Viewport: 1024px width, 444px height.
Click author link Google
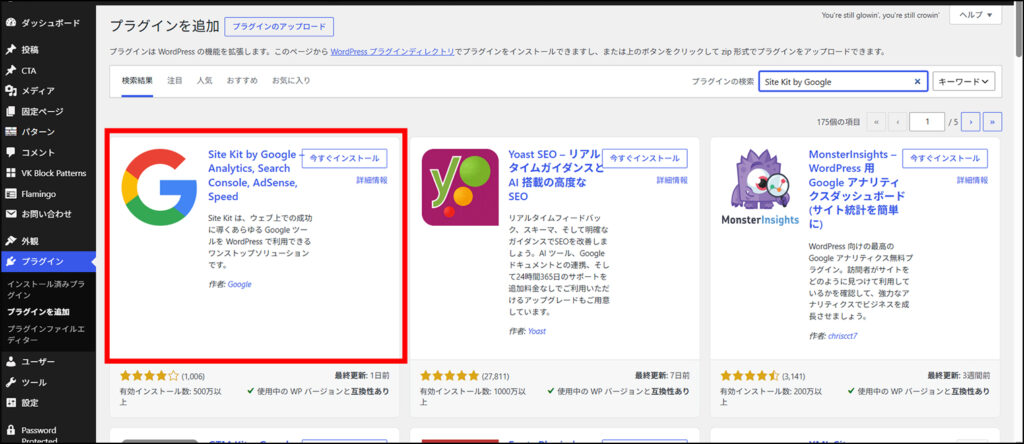click(x=240, y=284)
